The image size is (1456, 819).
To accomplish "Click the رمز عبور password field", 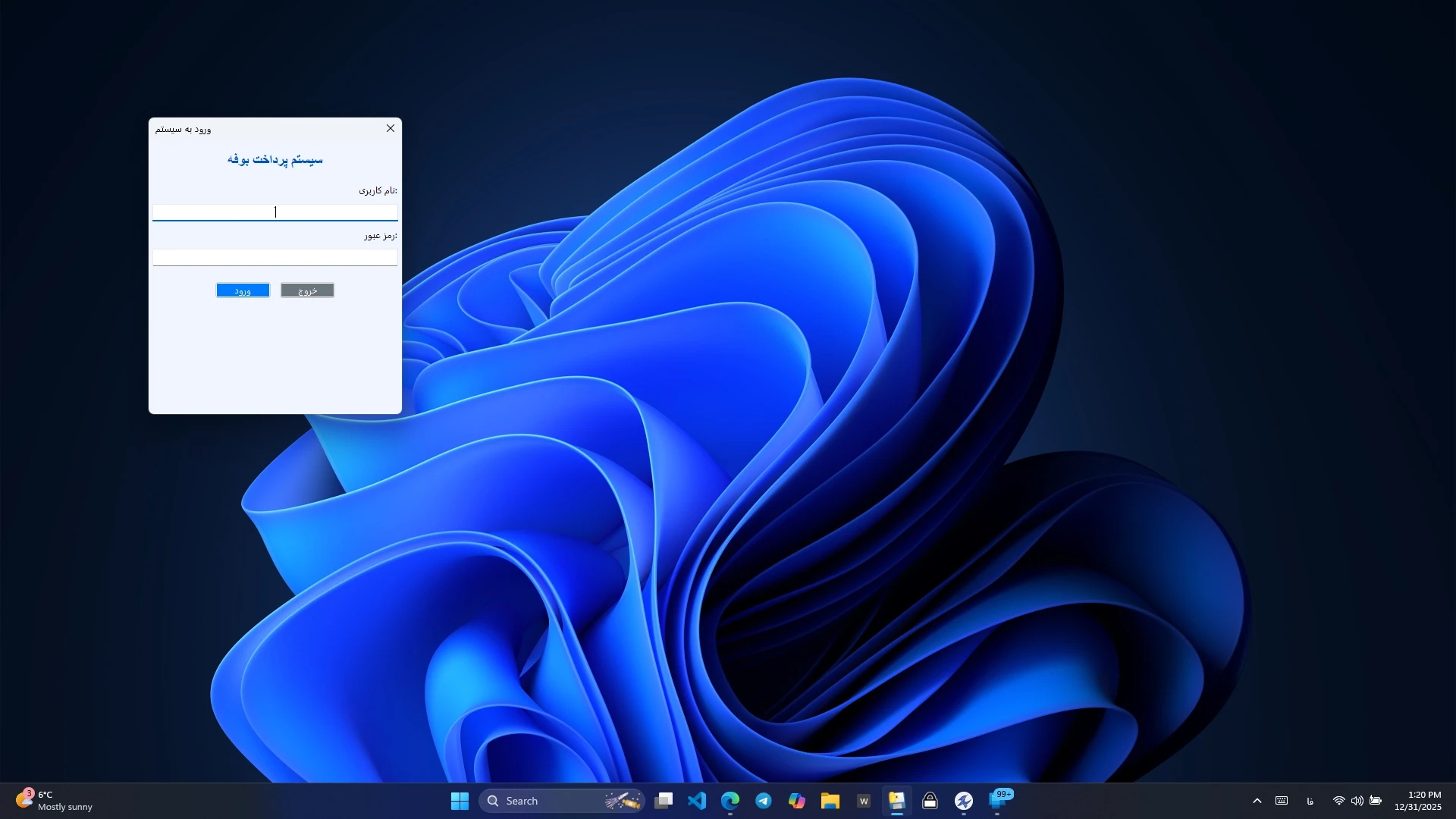I will pyautogui.click(x=275, y=258).
